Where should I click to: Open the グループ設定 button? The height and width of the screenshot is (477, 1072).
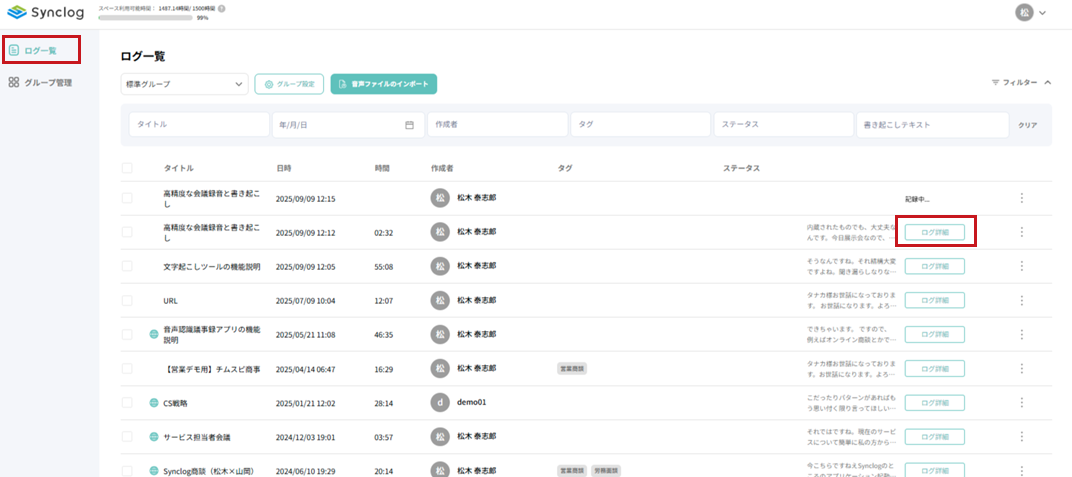289,84
